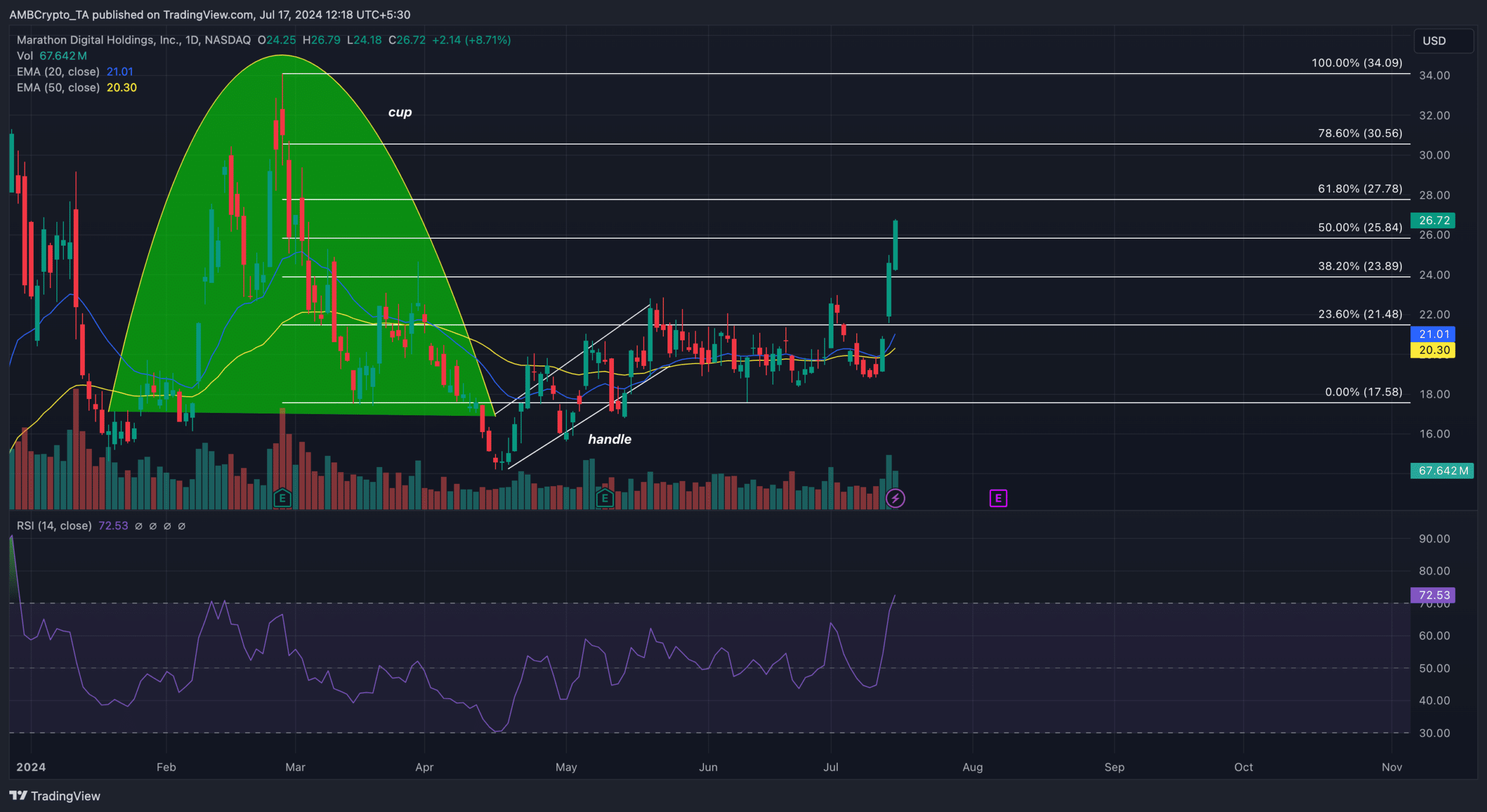
Task: Click the 0.00% (17.58) Fibonacci label
Action: click(x=1364, y=392)
